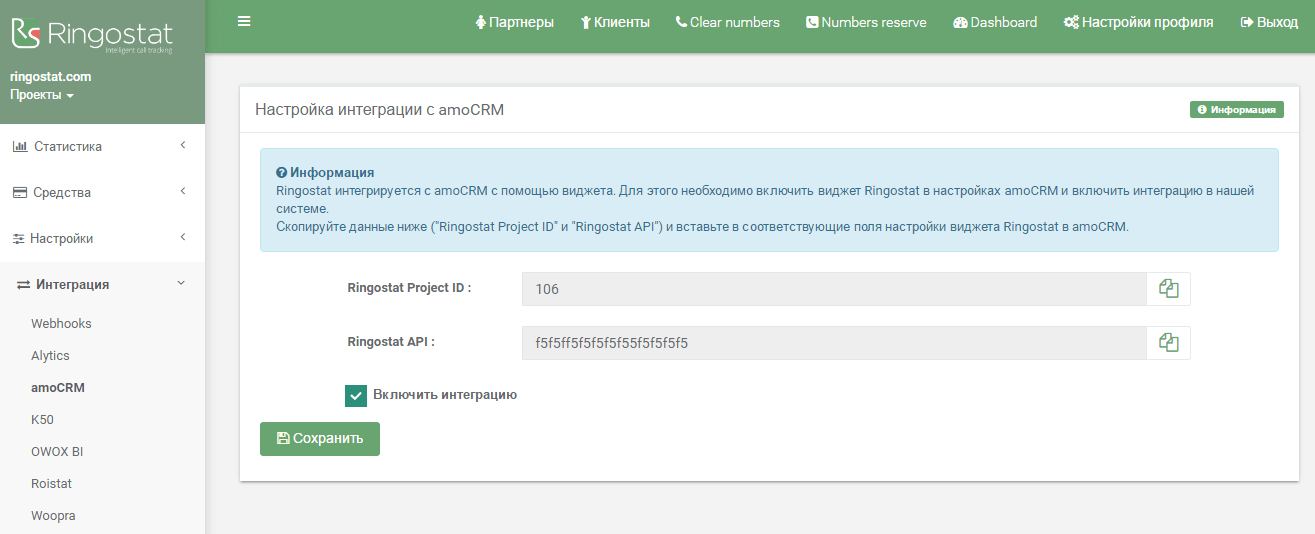The height and width of the screenshot is (534, 1315).
Task: Click the Настройки sliders icon
Action: click(x=19, y=239)
